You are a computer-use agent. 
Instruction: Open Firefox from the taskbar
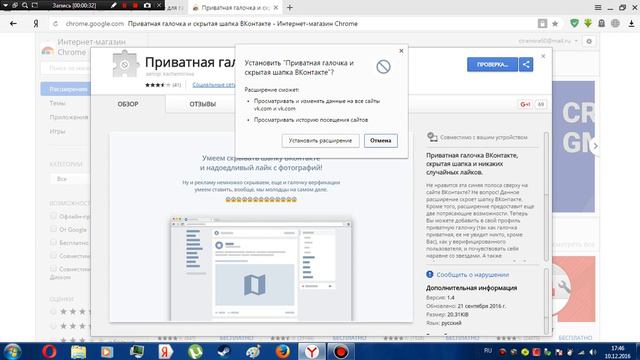[x=282, y=351]
